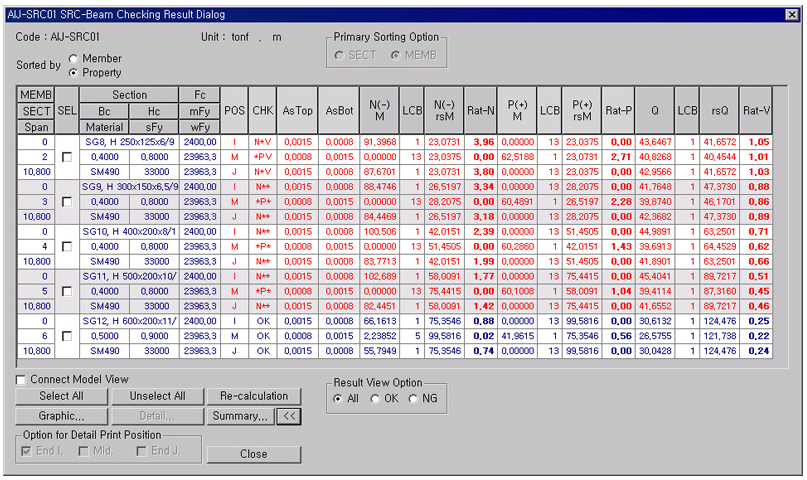Select the Property sorting radio button
This screenshot has height=480, width=807.
(74, 73)
